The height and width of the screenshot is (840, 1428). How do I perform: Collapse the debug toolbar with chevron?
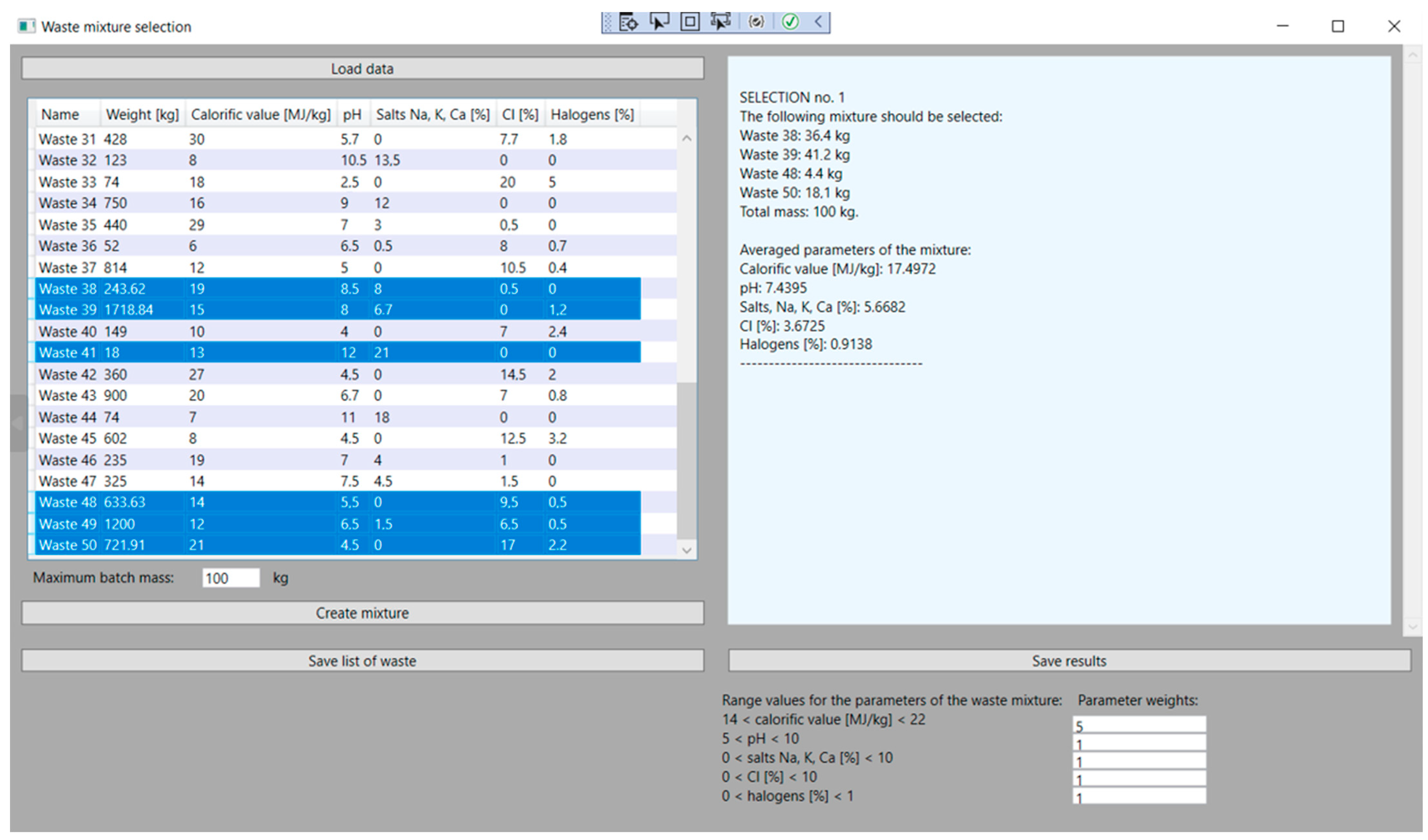click(818, 22)
